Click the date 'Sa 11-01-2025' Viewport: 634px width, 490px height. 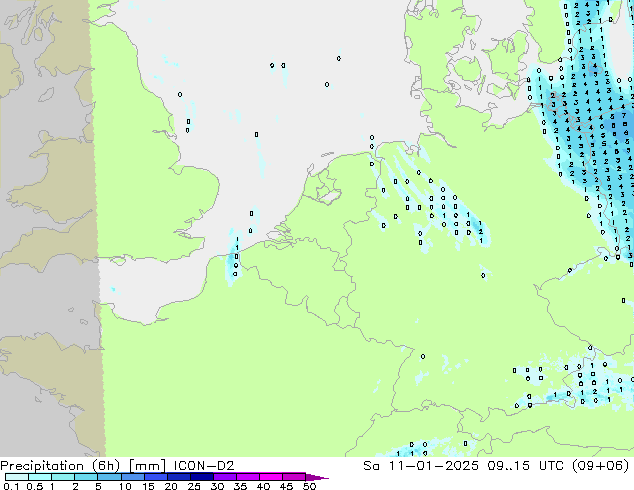[421, 466]
